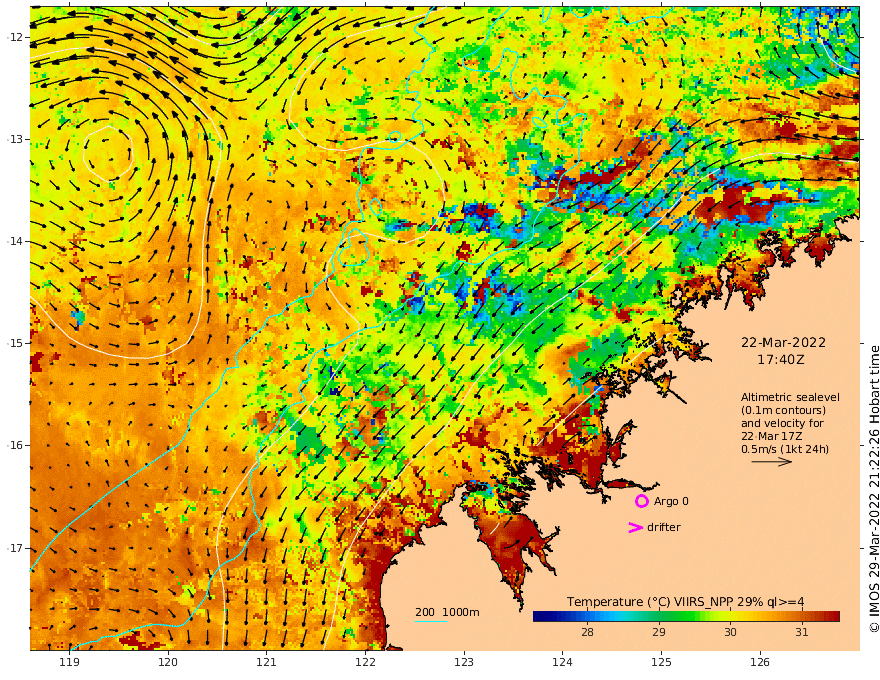Viewport: 880px width, 680px height.
Task: Click the colour bar tick label 31
Action: pyautogui.click(x=802, y=632)
